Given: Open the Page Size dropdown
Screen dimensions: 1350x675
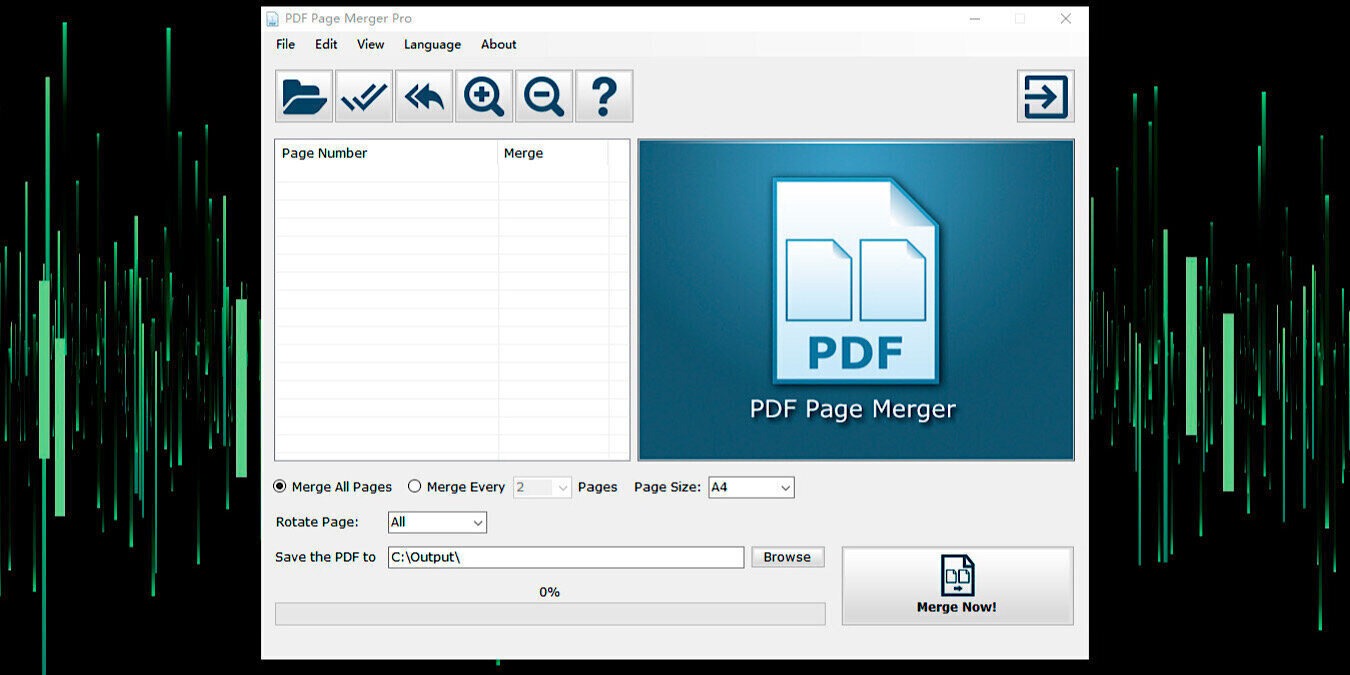Looking at the screenshot, I should 750,487.
